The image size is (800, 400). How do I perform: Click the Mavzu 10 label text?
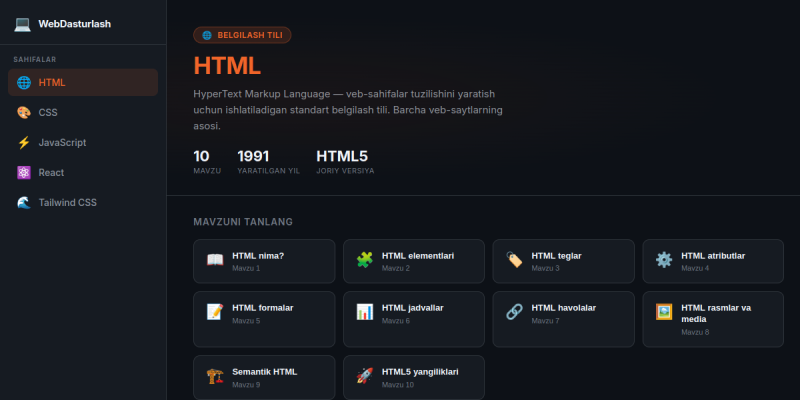(x=398, y=385)
